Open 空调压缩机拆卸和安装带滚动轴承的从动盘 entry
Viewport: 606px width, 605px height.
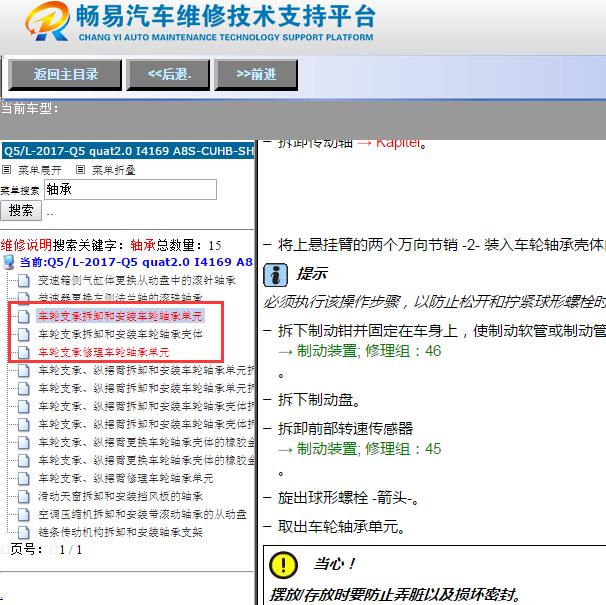click(x=142, y=514)
